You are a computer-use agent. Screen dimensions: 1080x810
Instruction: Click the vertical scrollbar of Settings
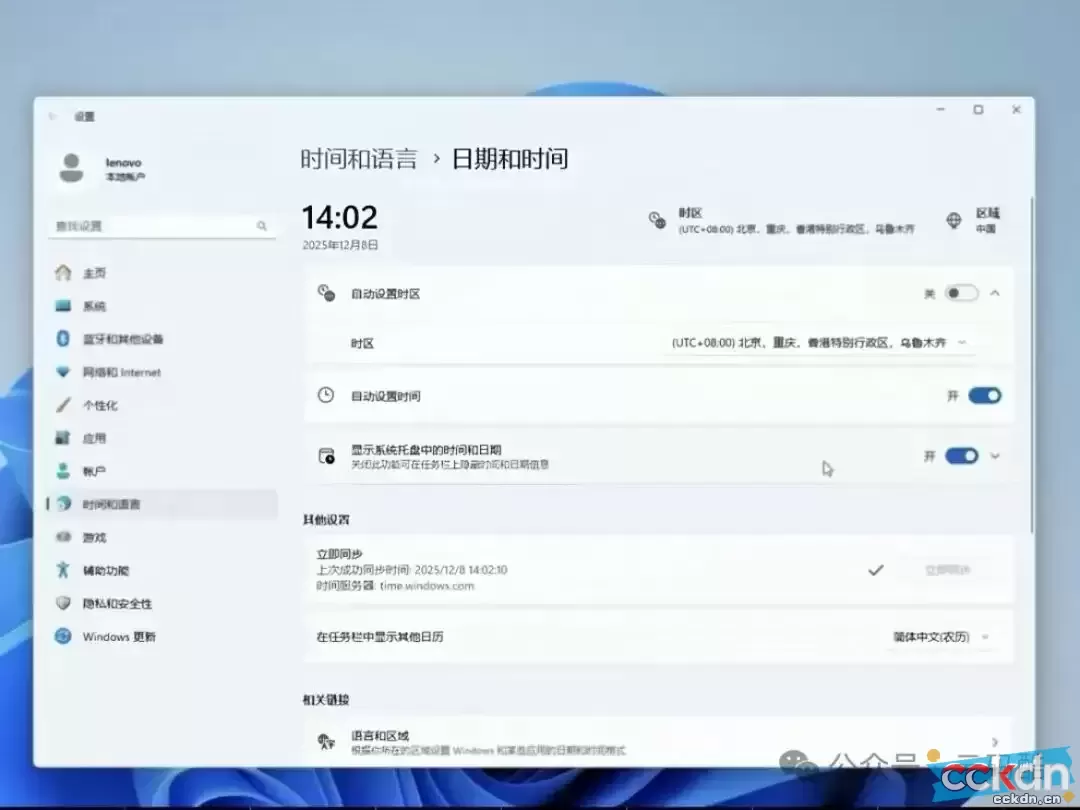click(x=1031, y=365)
